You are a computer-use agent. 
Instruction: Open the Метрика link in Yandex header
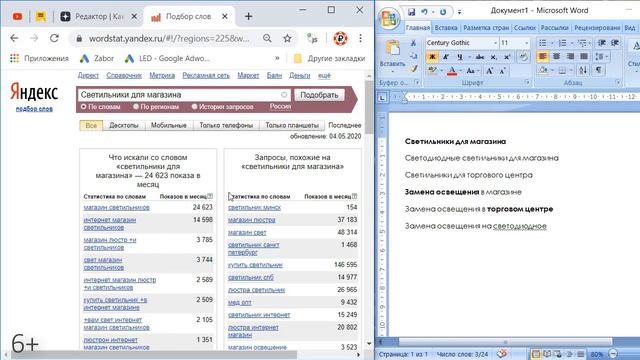point(162,76)
